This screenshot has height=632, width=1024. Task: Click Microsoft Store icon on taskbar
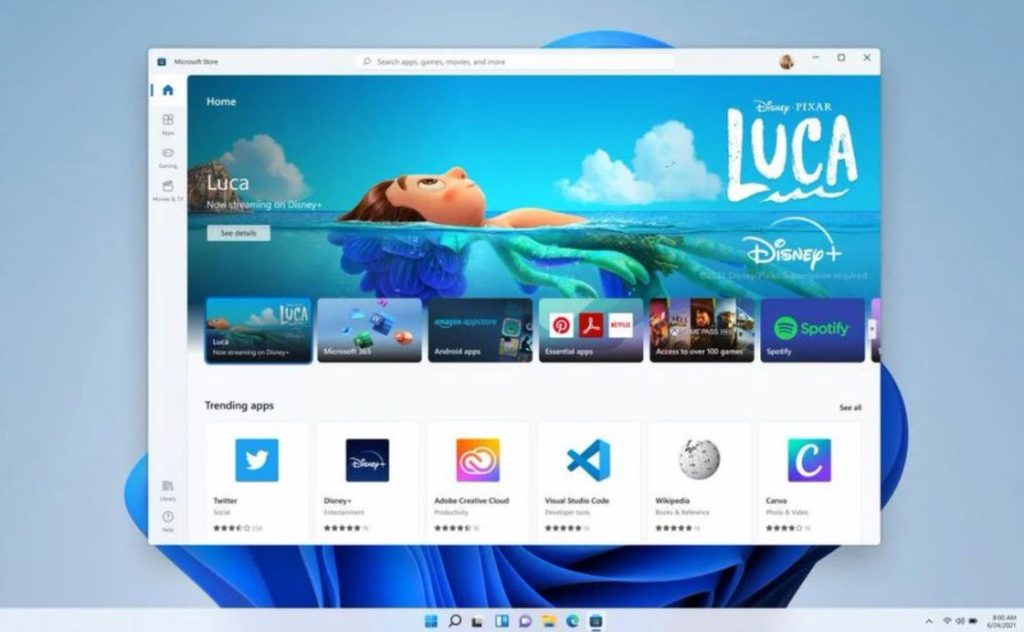[596, 621]
